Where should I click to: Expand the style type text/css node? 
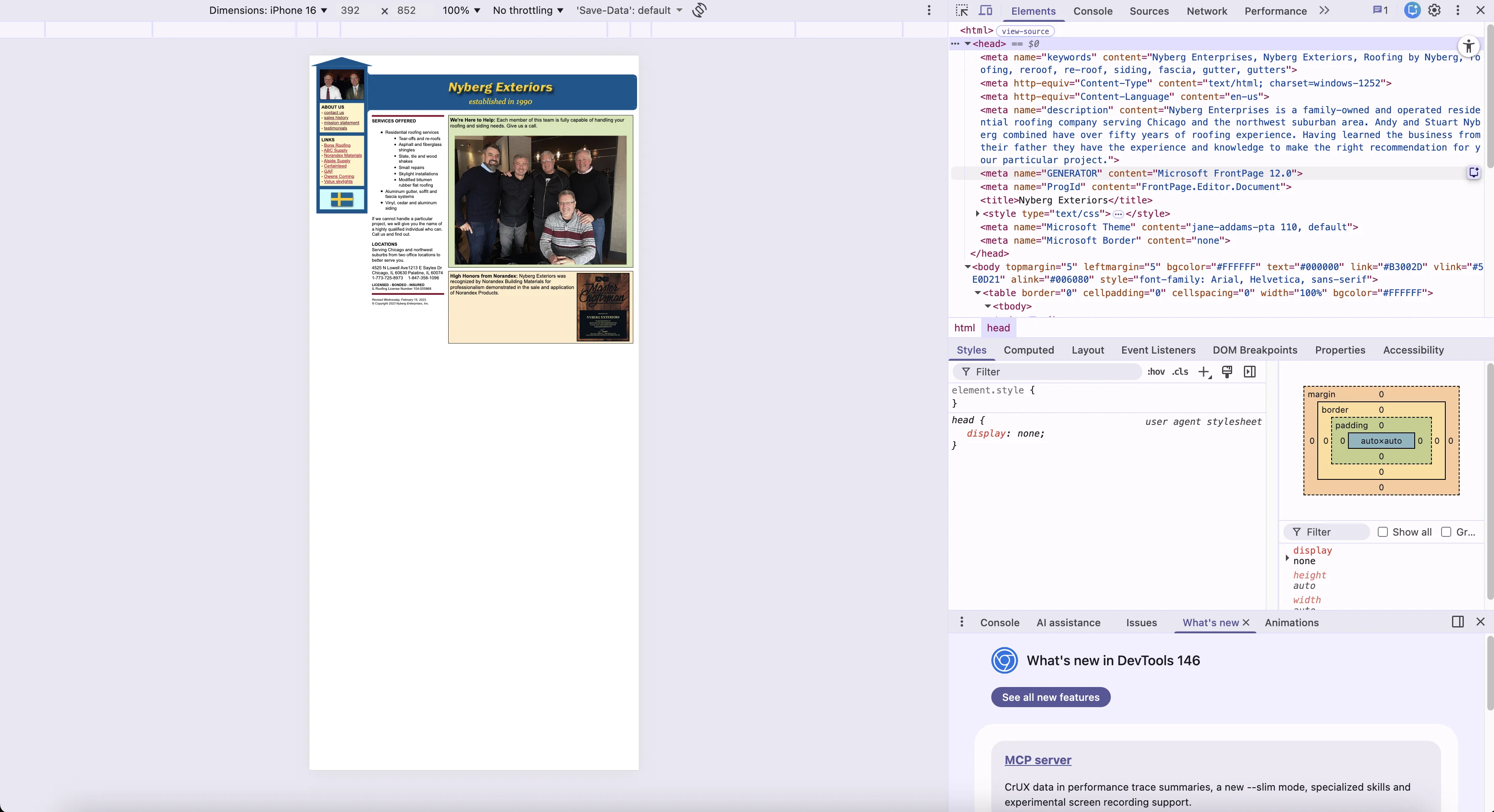pos(978,214)
